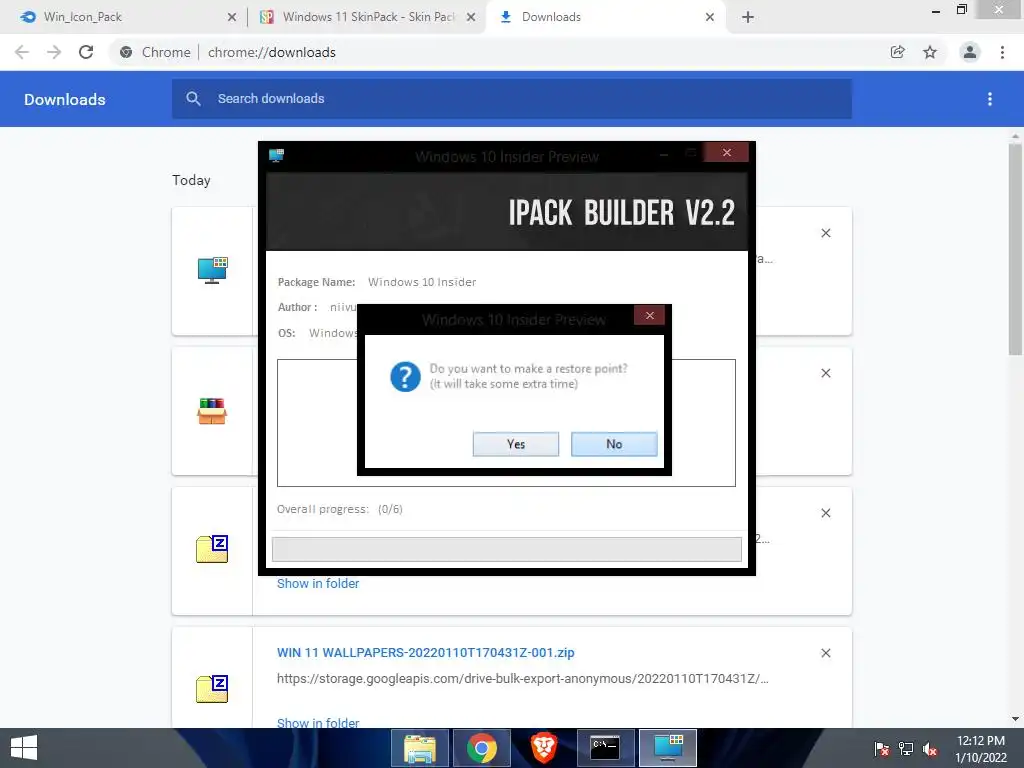Viewport: 1024px width, 768px height.
Task: Open a new Chrome tab
Action: point(748,17)
